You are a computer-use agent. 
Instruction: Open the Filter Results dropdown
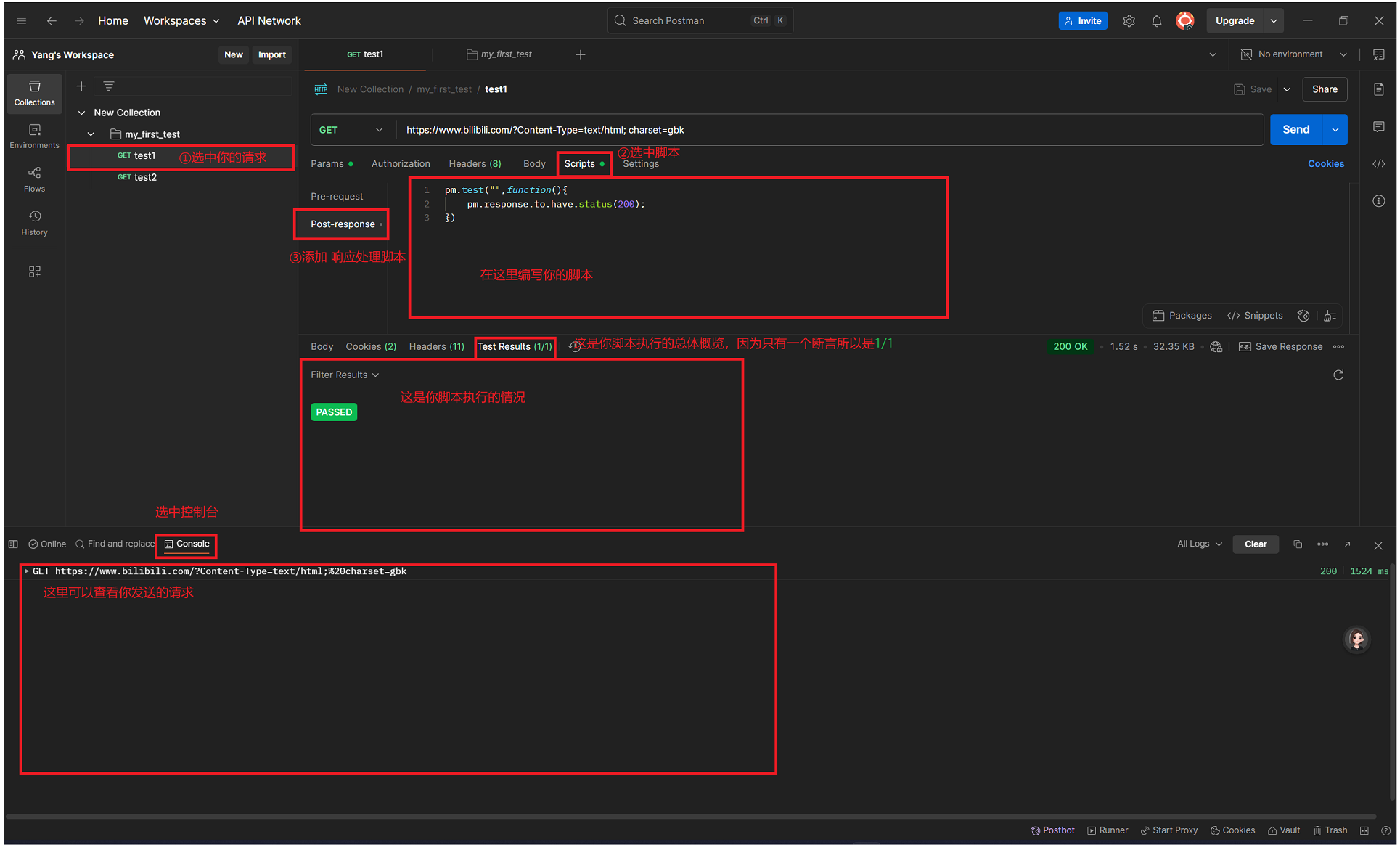(345, 375)
